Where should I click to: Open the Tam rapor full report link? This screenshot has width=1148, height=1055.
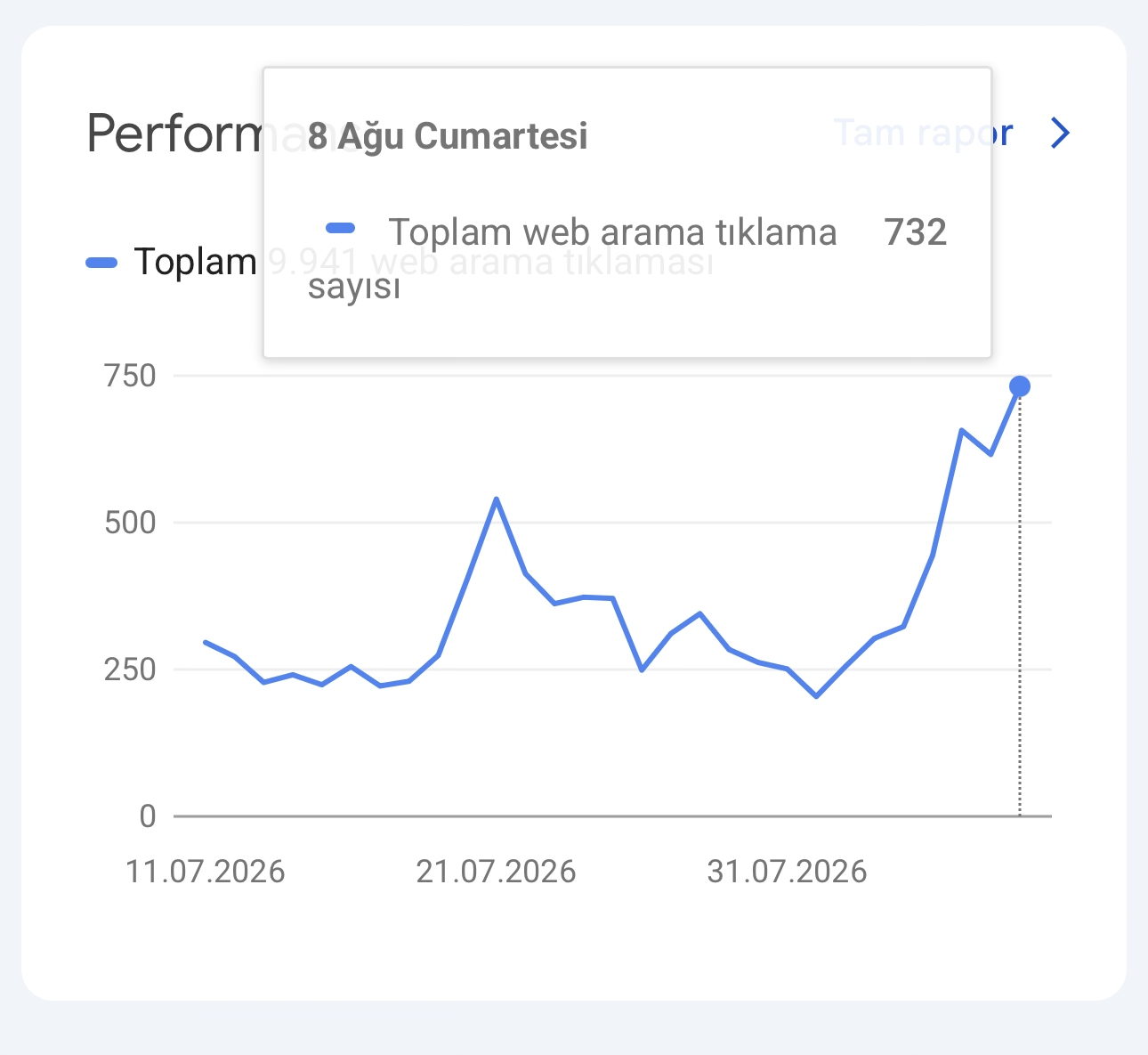[x=923, y=134]
